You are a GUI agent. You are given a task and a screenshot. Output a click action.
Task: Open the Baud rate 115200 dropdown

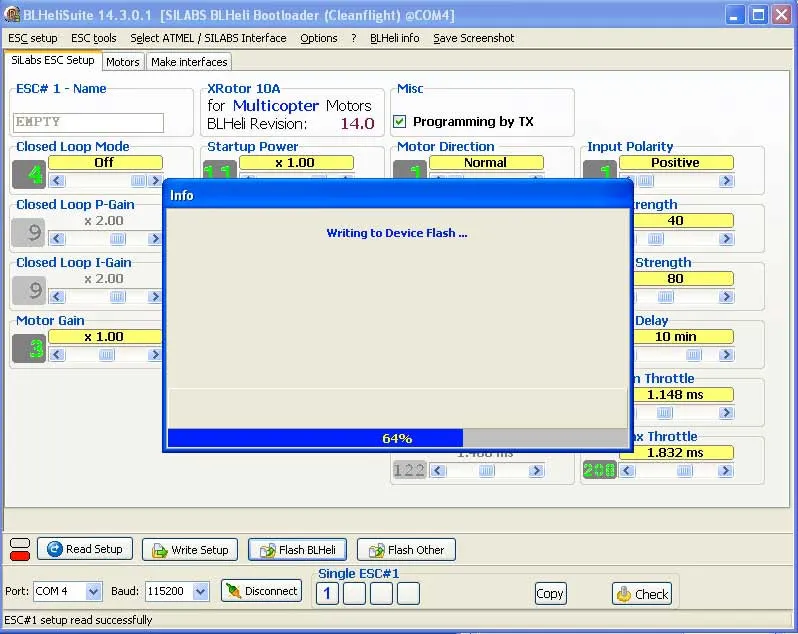[200, 592]
